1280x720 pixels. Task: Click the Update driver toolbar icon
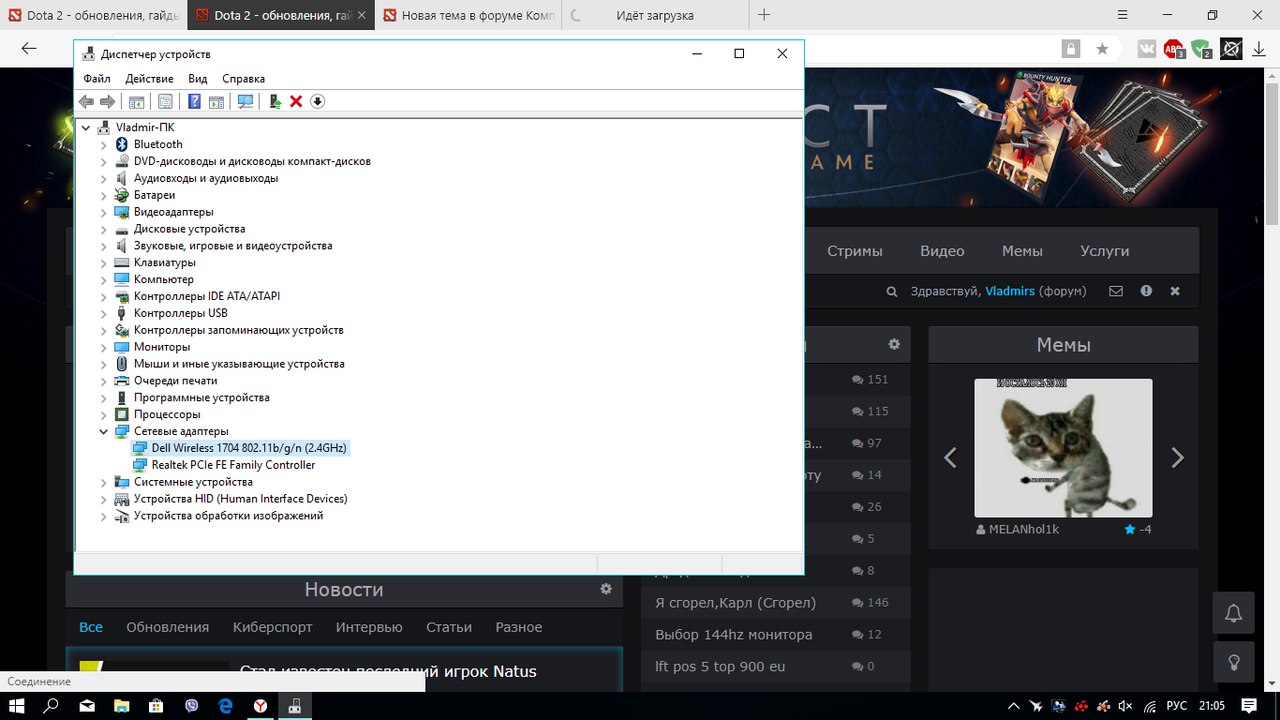[x=275, y=101]
